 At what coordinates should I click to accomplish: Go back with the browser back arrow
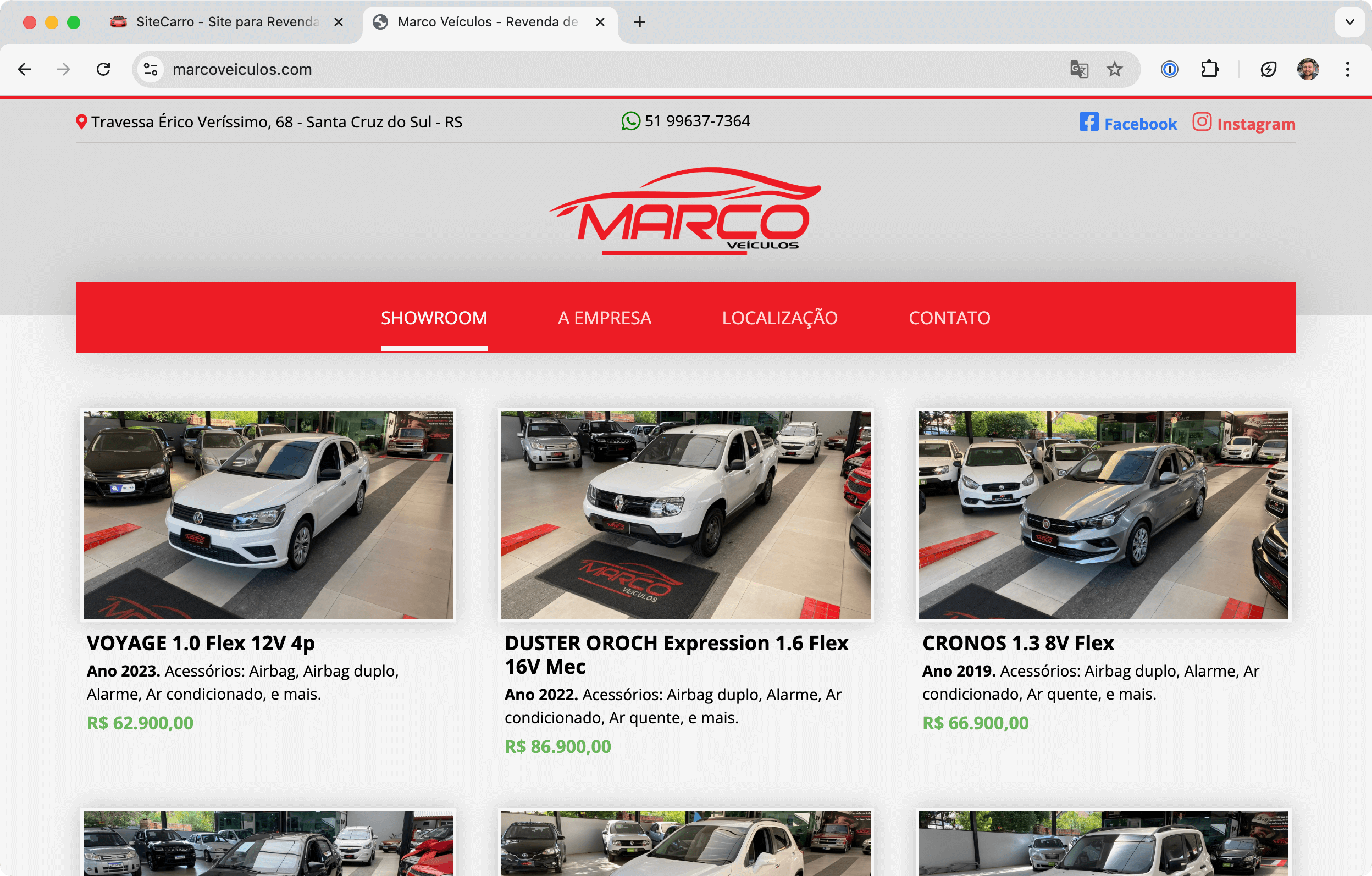coord(25,69)
